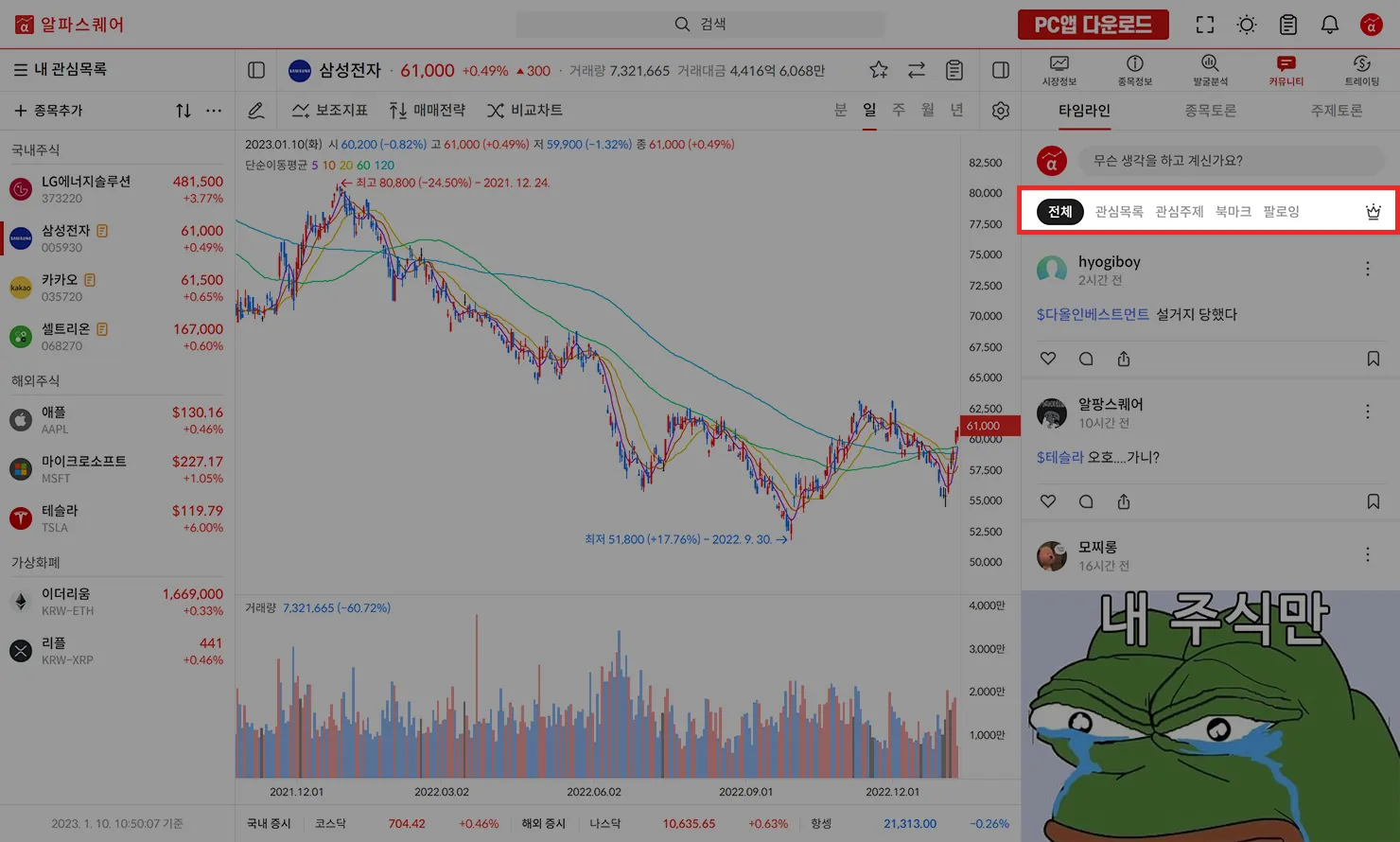
Task: Switch chart to 월 monthly interval
Action: [x=928, y=111]
